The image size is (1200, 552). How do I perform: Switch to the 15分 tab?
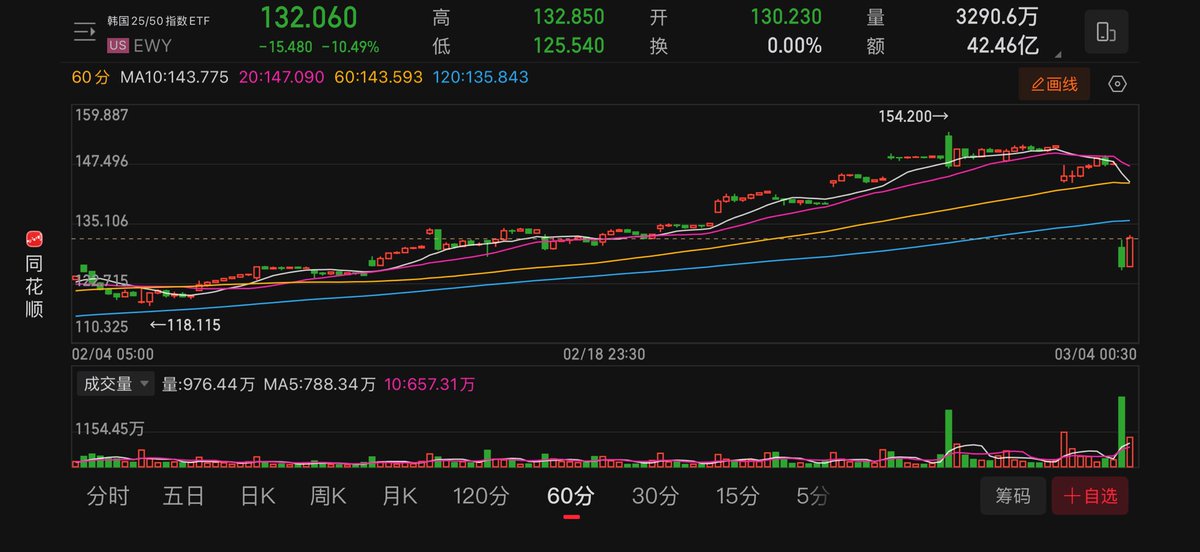tap(738, 496)
